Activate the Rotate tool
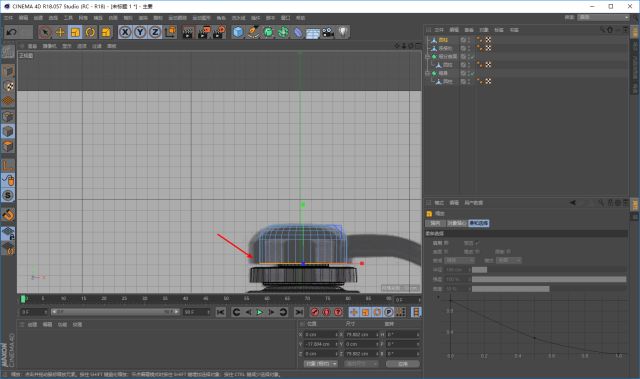Screen dimensions: 640x379 pos(90,32)
